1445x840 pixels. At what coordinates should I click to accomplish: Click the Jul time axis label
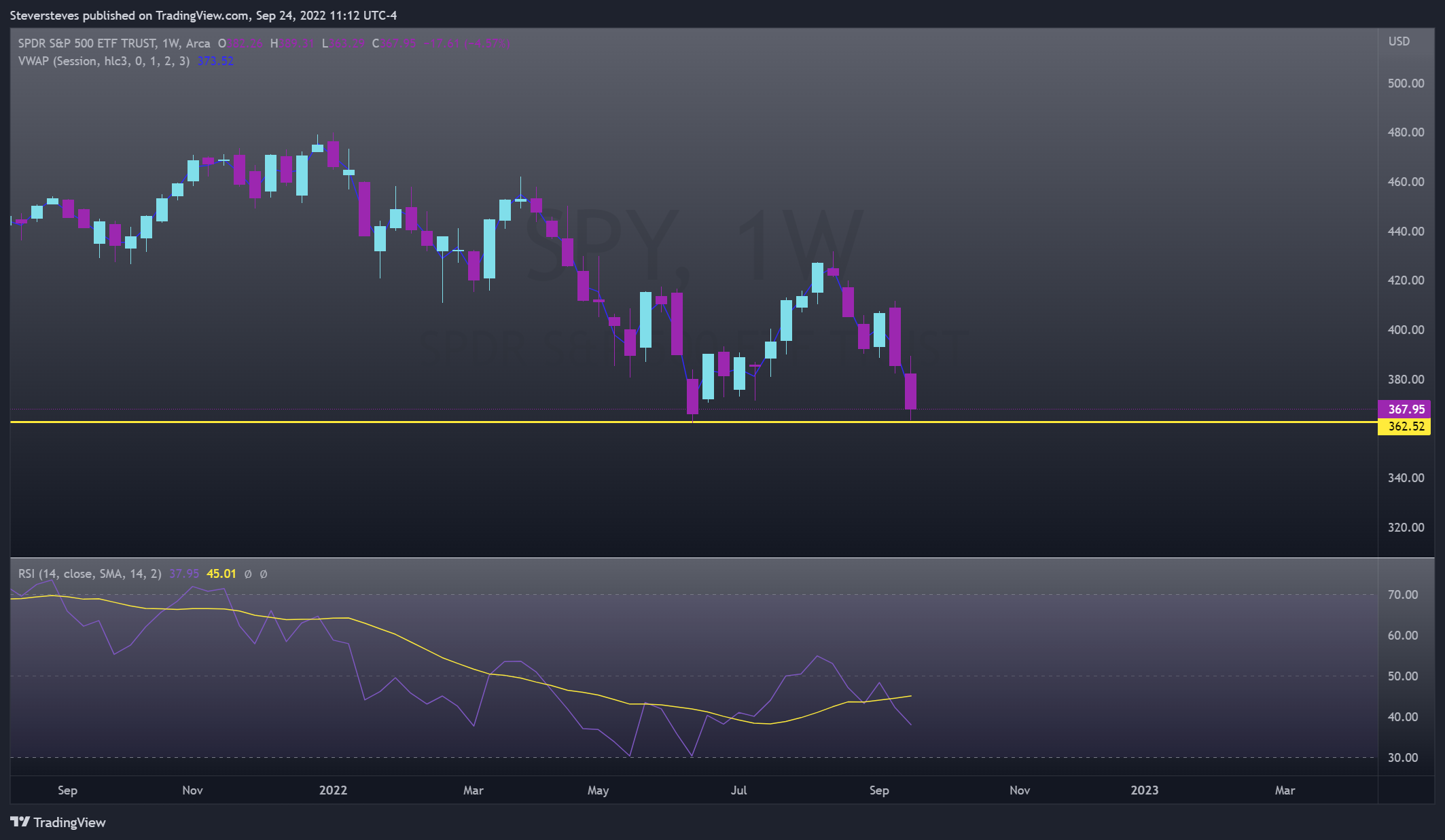(x=738, y=790)
